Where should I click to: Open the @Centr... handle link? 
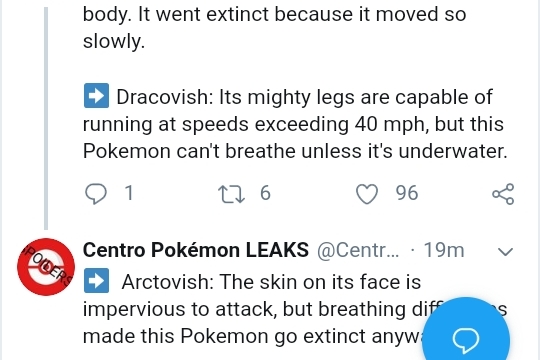click(358, 250)
